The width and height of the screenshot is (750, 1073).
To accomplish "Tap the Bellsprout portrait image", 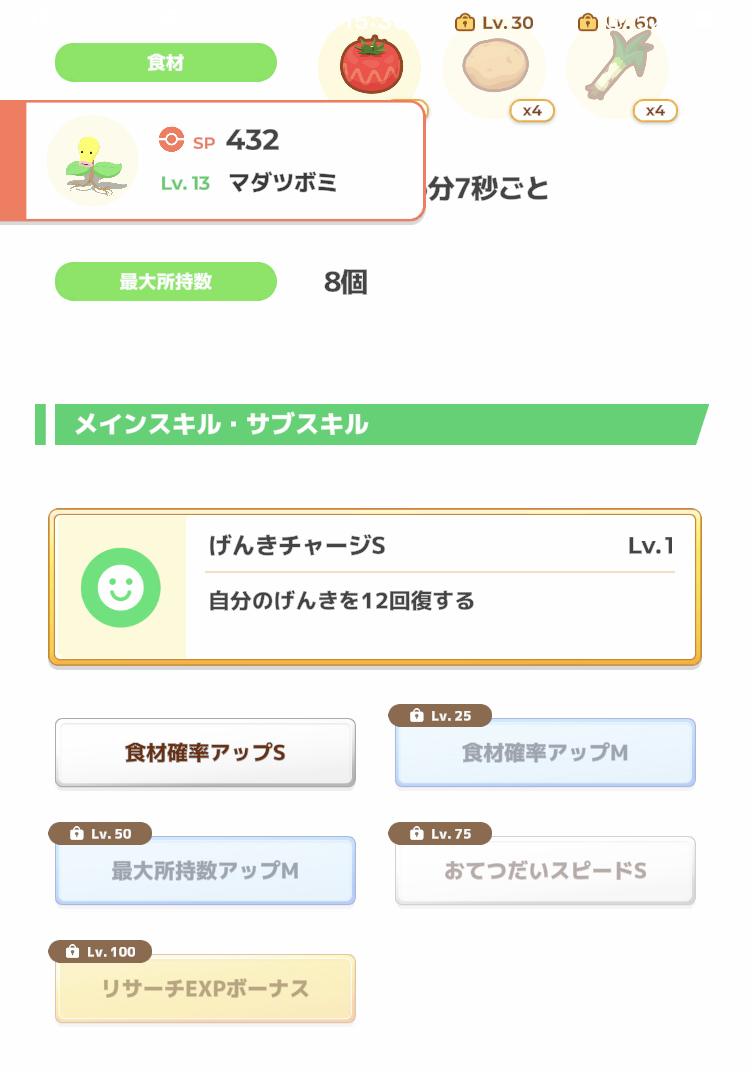I will pyautogui.click(x=92, y=161).
